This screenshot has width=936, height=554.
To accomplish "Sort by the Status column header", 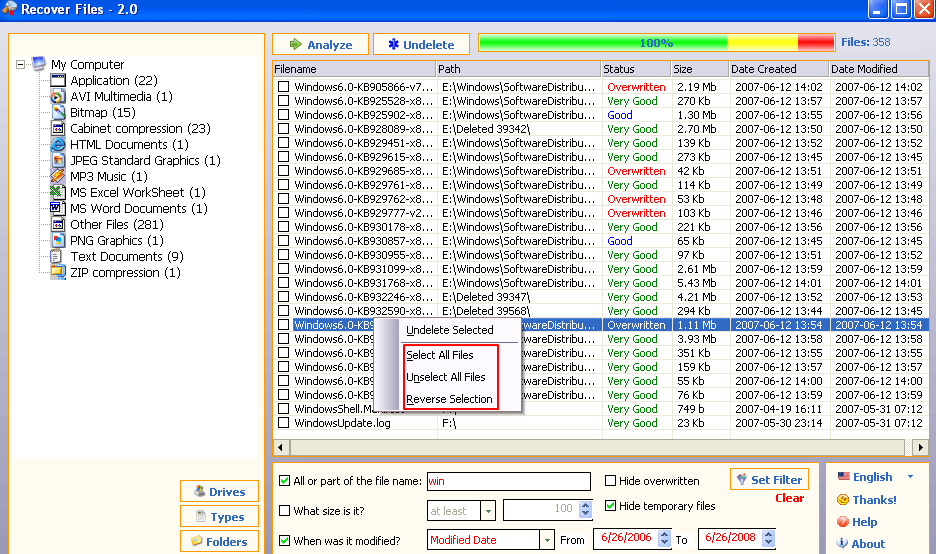I will [x=636, y=69].
